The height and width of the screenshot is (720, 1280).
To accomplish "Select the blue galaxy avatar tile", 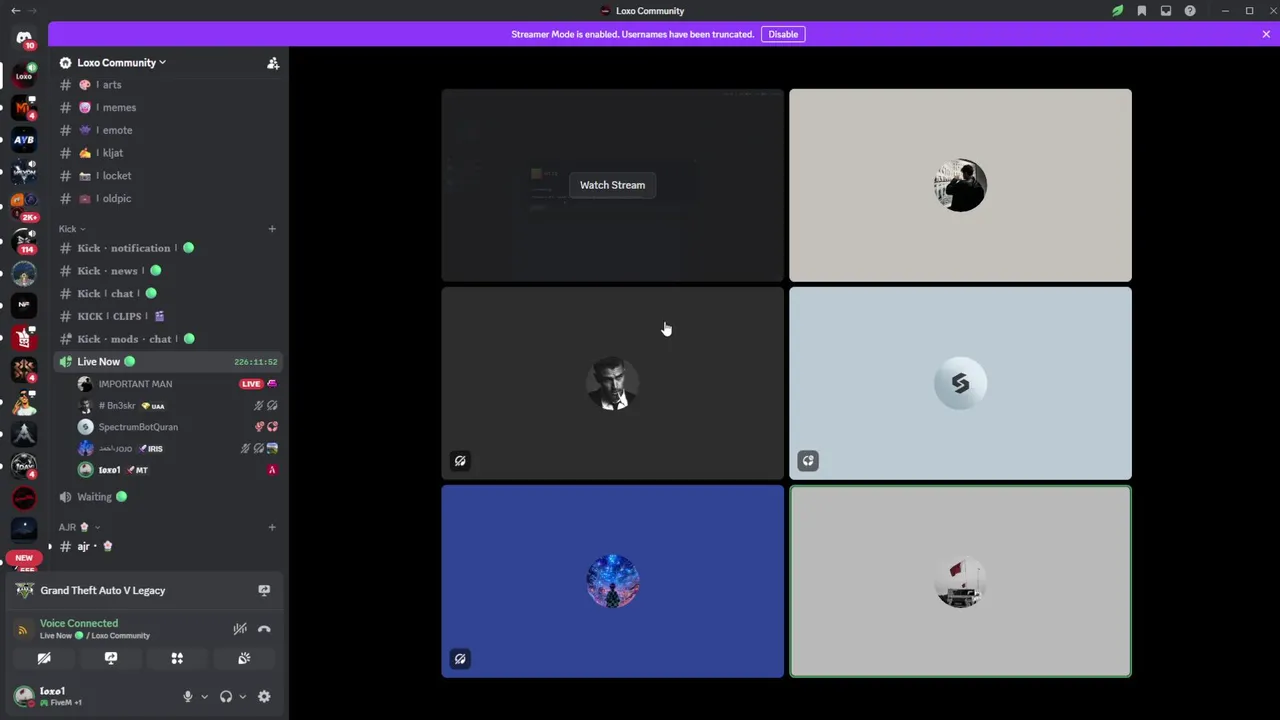I will point(612,581).
